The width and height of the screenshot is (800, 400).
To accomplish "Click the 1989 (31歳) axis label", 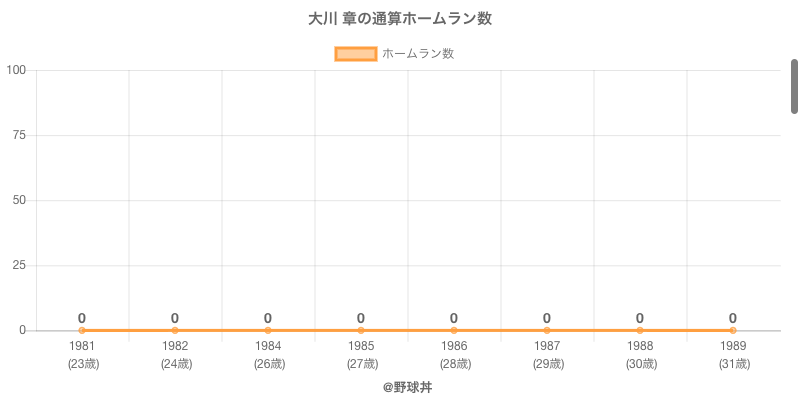I will click(733, 355).
